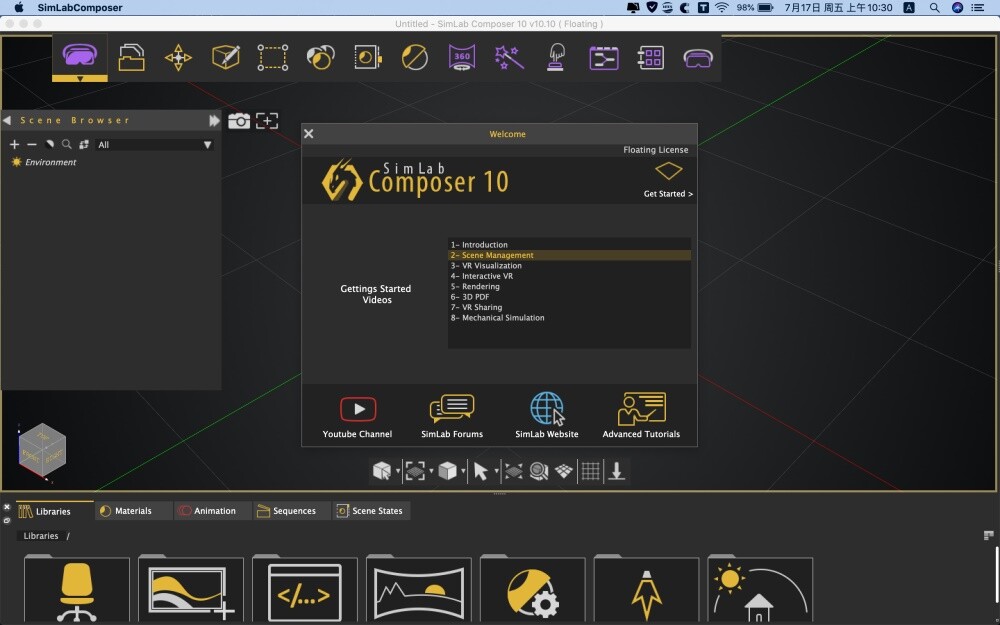This screenshot has height=625, width=1000.
Task: Activate the dashed rectangle selection tool
Action: coord(273,57)
